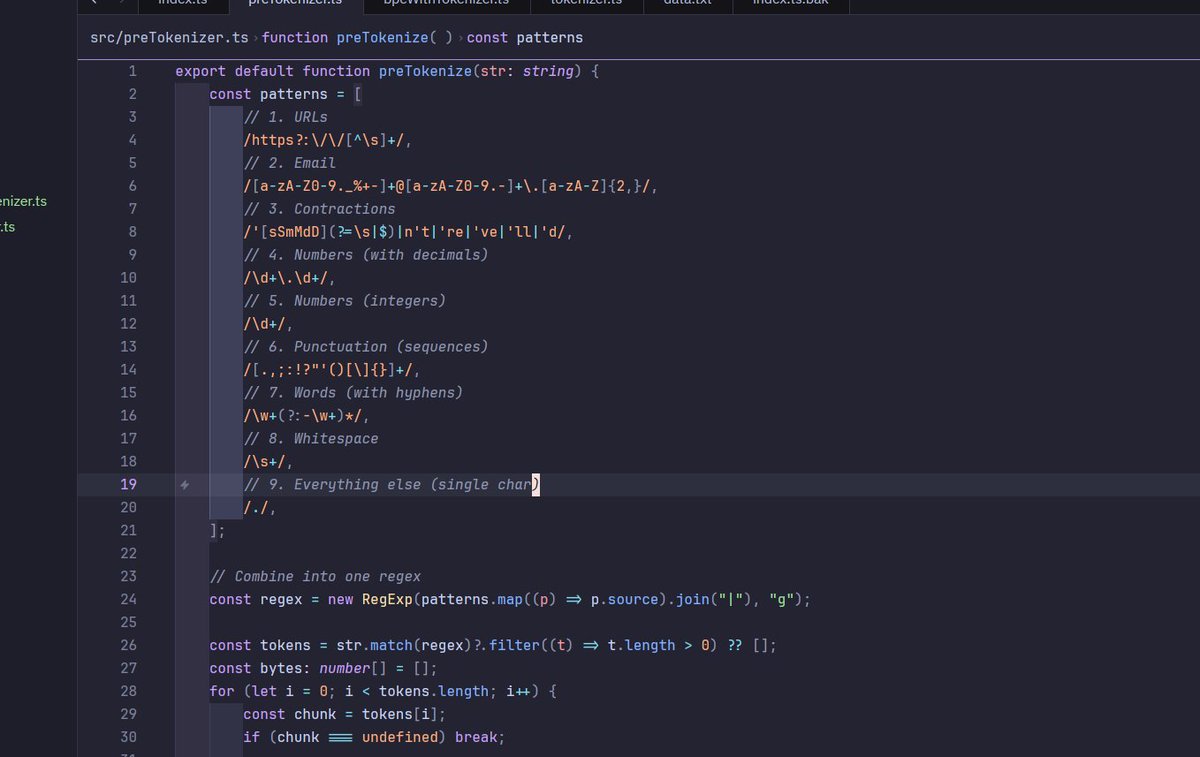Click line number 28 in the gutter
This screenshot has height=757, width=1200.
click(x=128, y=692)
